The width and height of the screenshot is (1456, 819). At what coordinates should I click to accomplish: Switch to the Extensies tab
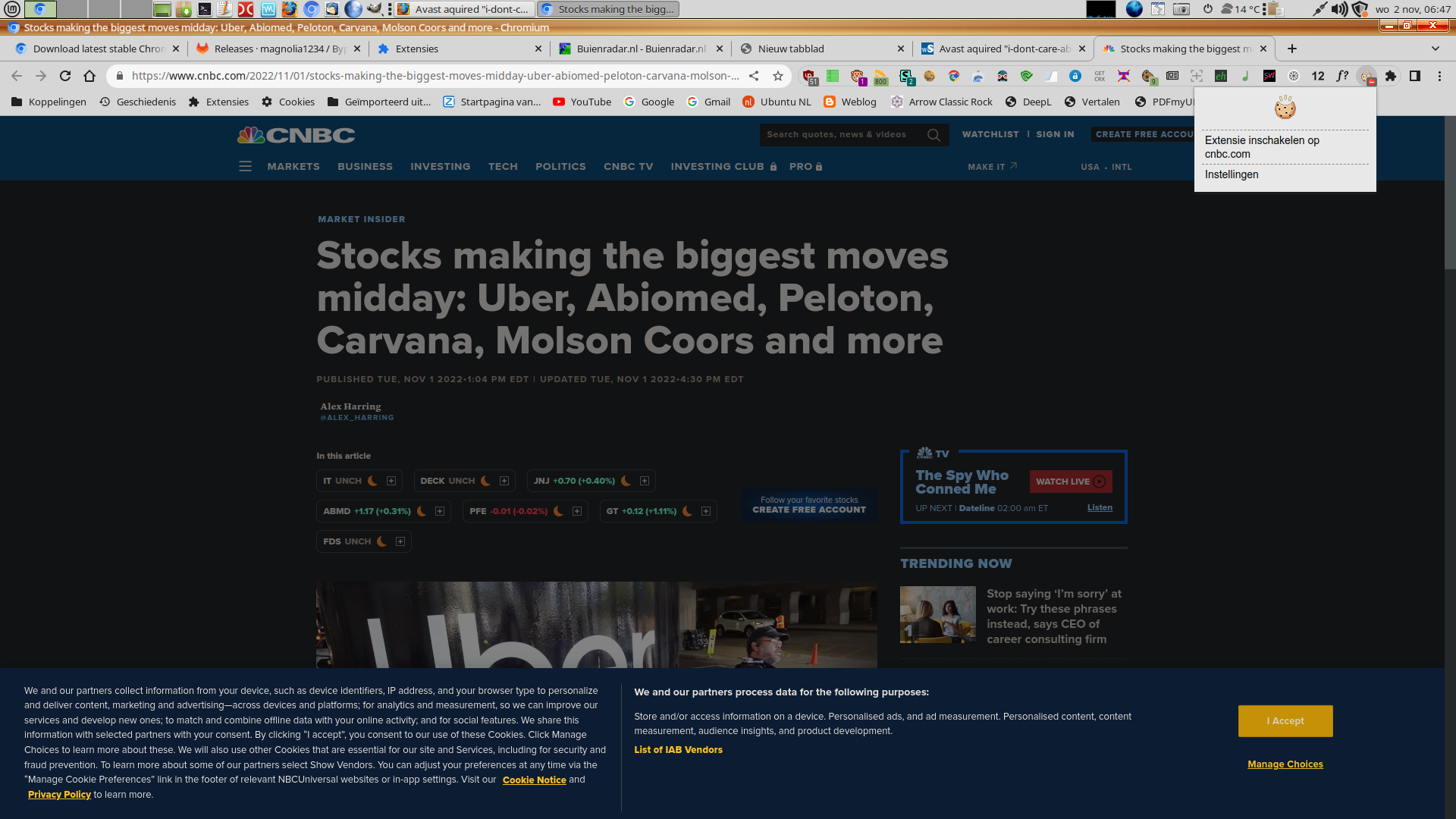point(460,49)
